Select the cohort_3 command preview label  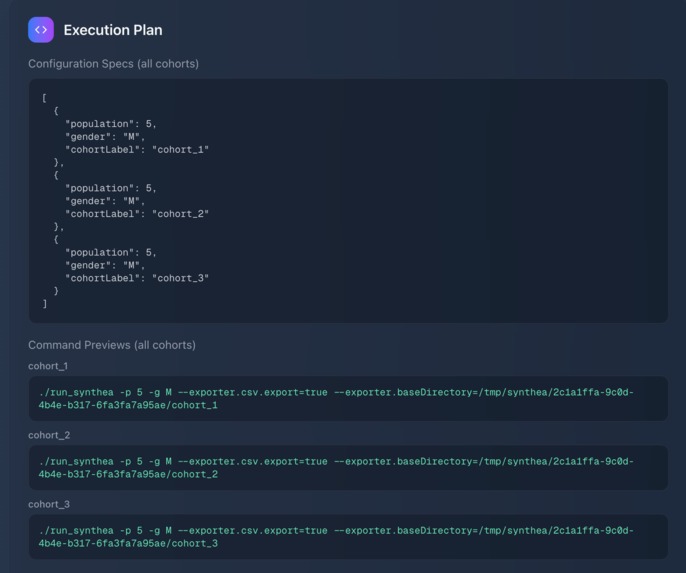click(x=49, y=504)
